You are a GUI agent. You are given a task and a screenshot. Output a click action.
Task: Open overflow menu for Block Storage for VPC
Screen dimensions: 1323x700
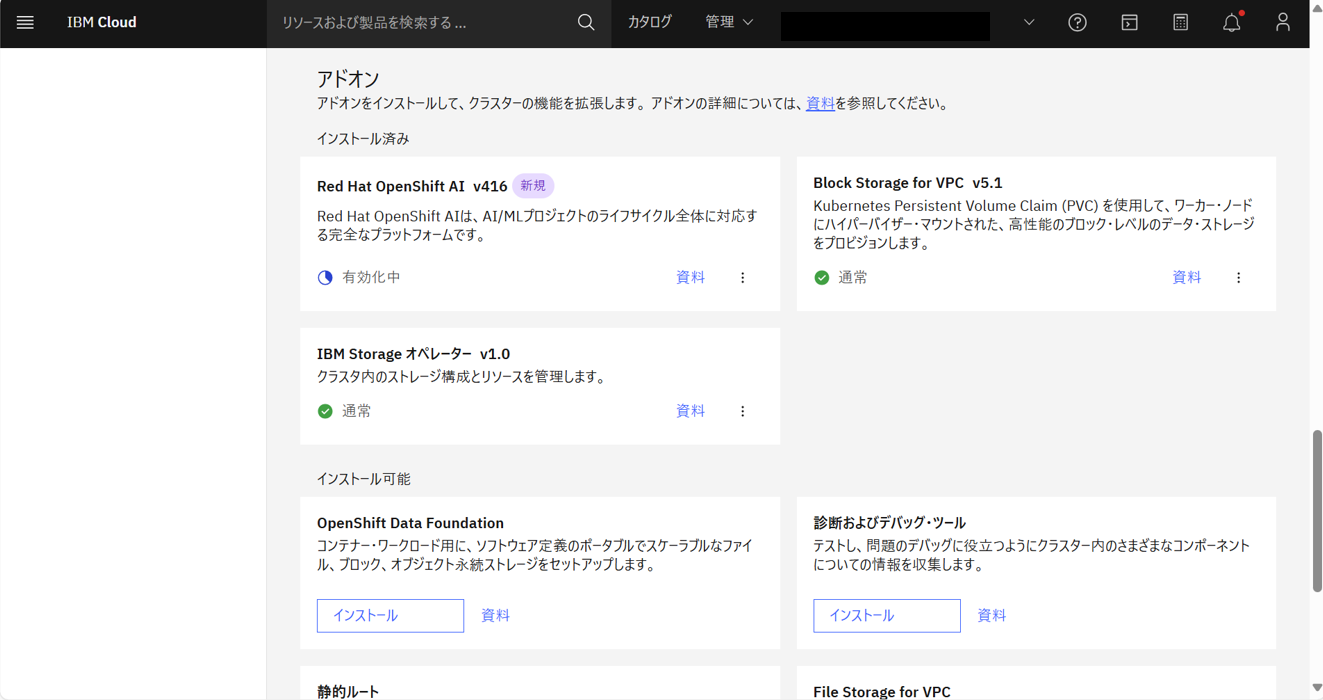[1238, 278]
